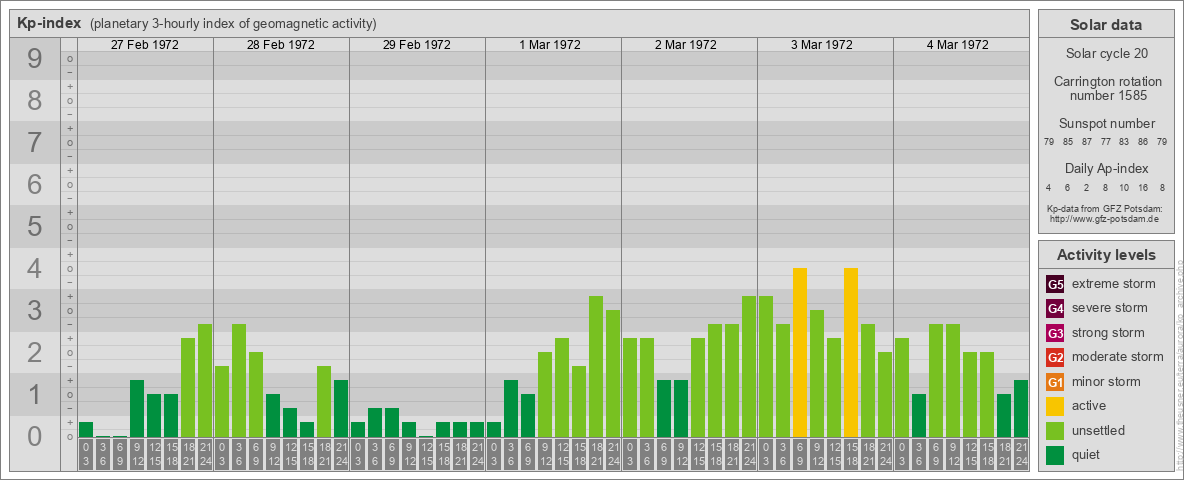Click the light green unsettled swatch
1184x480 pixels.
pyautogui.click(x=1055, y=430)
